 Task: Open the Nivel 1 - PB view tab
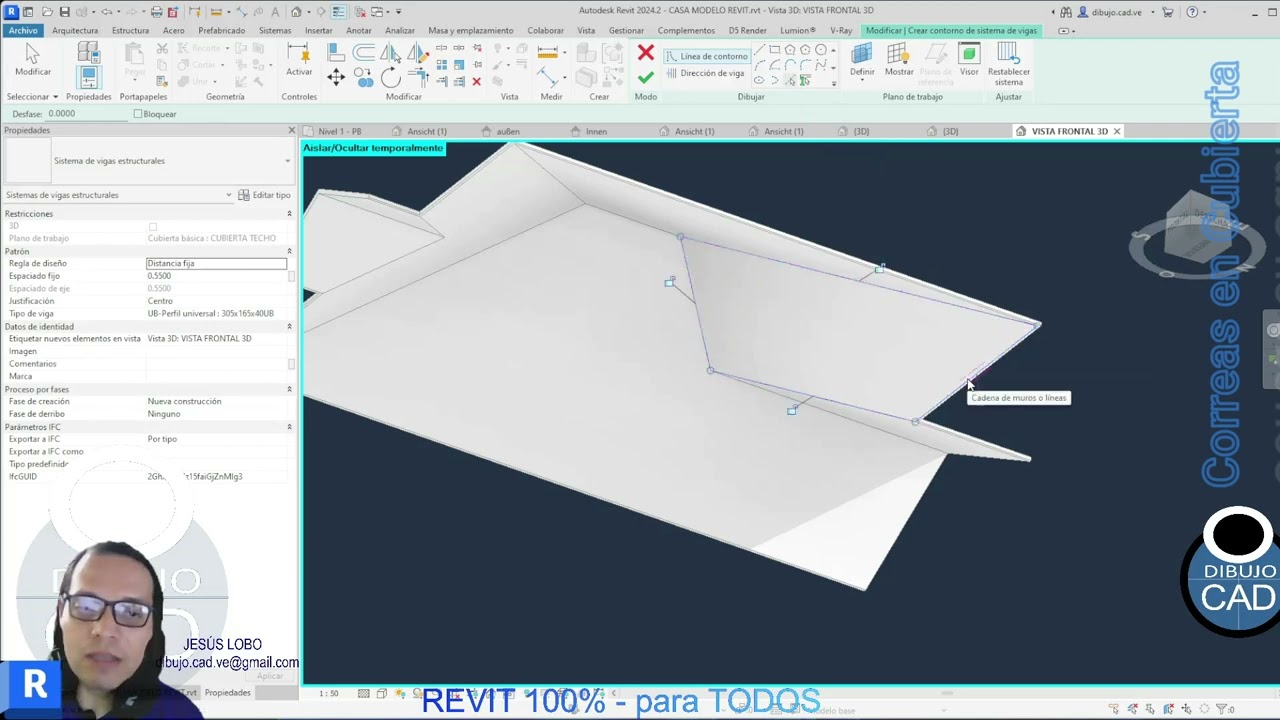click(340, 131)
